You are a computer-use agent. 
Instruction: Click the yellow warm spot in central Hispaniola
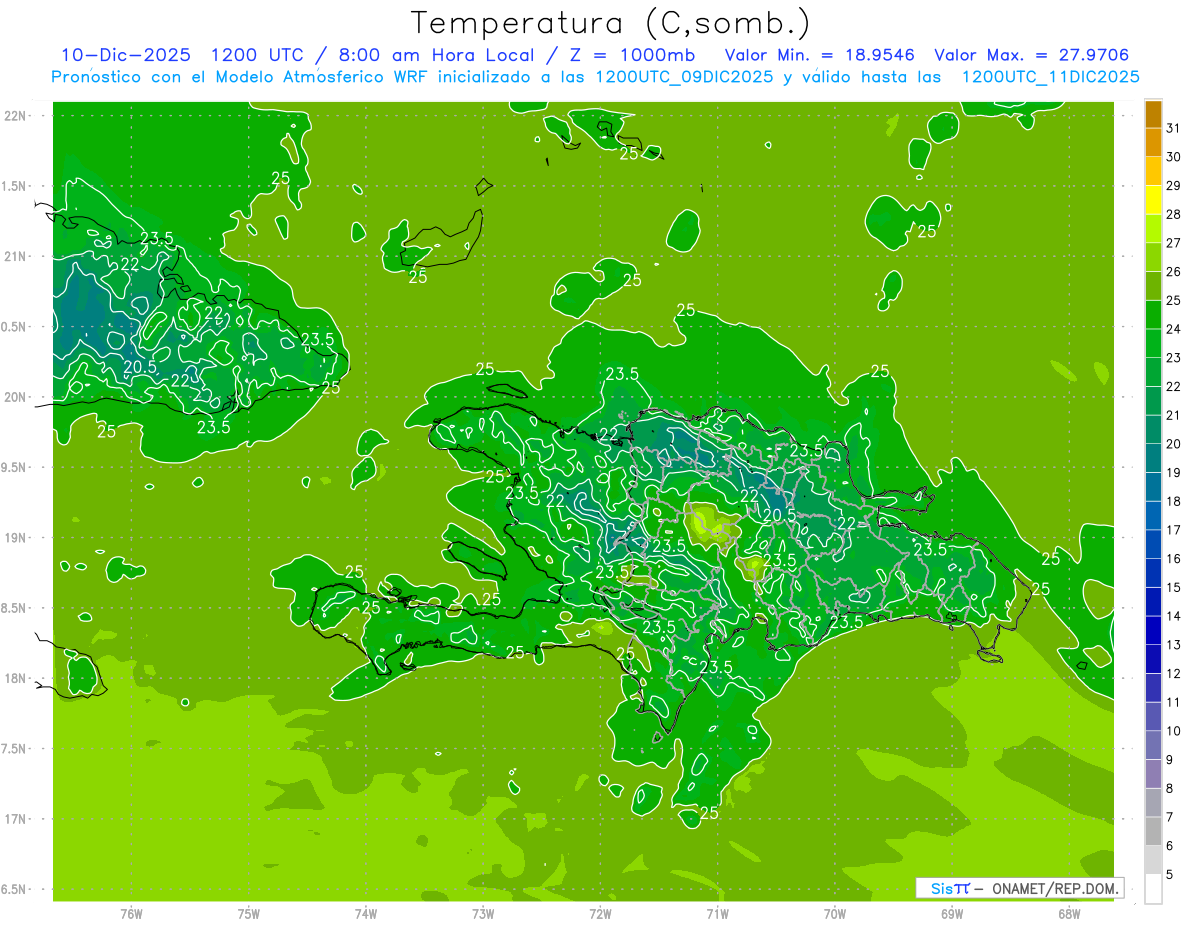pyautogui.click(x=706, y=522)
